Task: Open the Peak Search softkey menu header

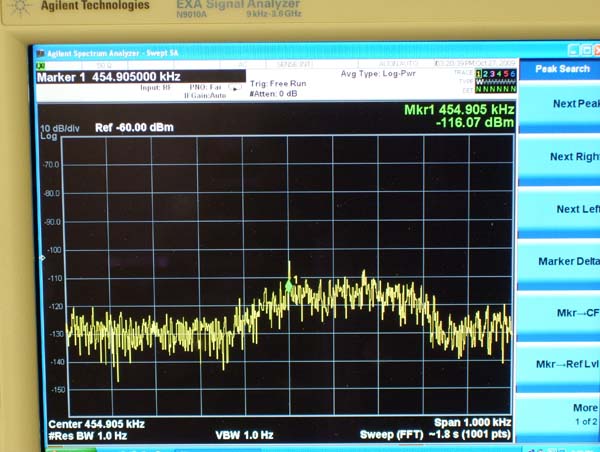Action: pyautogui.click(x=560, y=69)
